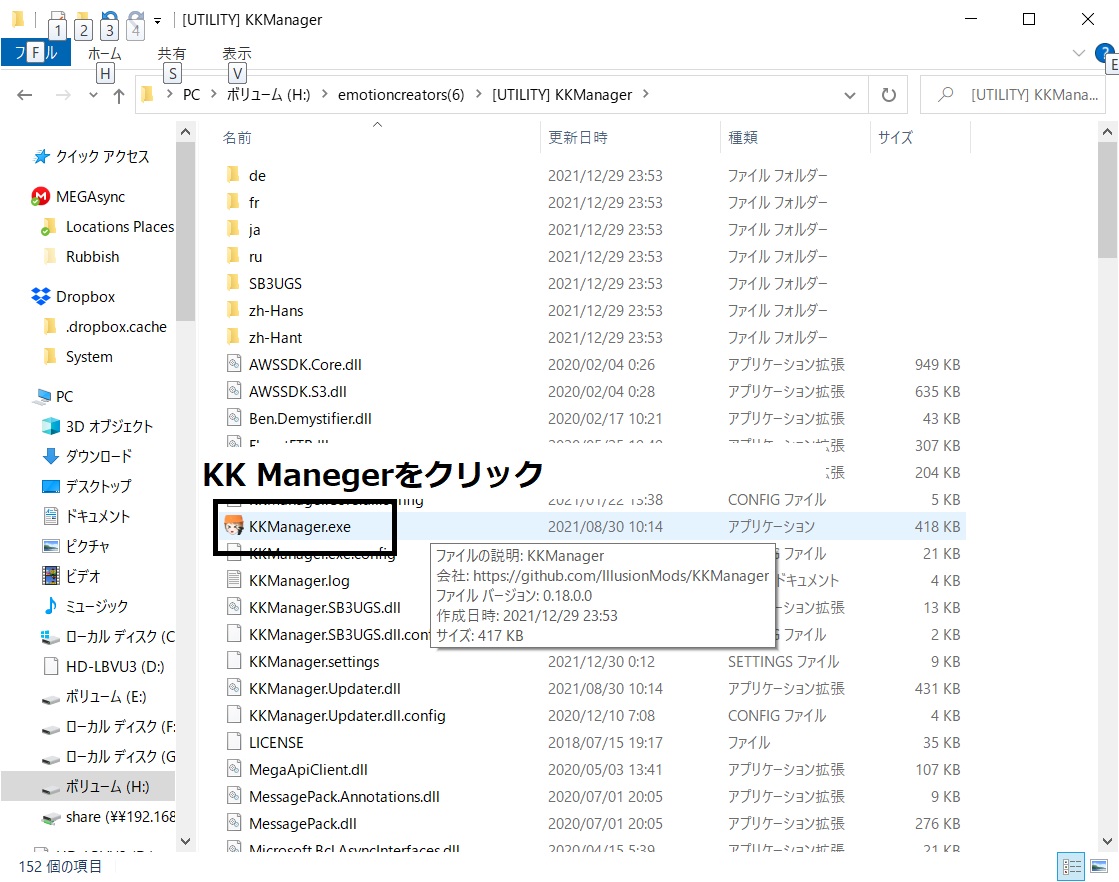
Task: Expand the address bar history dropdown
Action: point(849,95)
